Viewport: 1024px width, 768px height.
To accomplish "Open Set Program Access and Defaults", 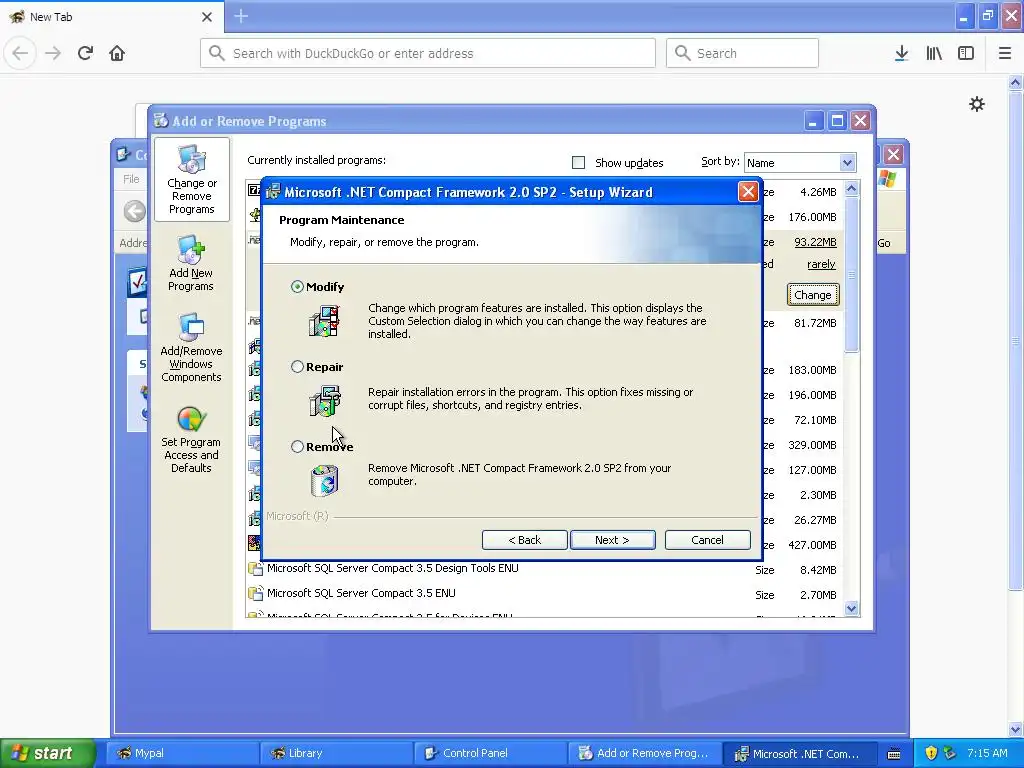I will pyautogui.click(x=191, y=440).
